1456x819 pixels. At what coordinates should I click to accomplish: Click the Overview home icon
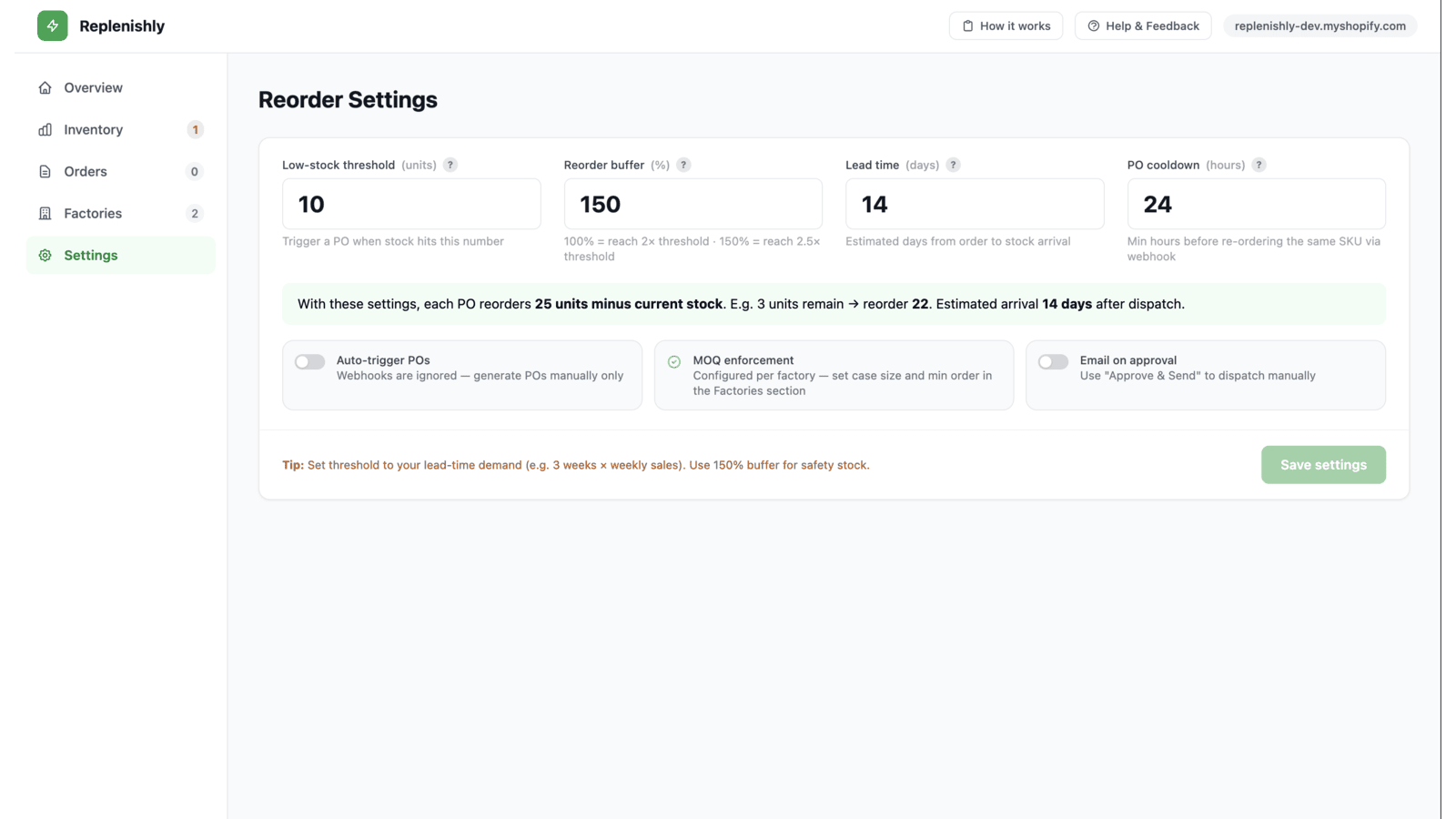[45, 87]
